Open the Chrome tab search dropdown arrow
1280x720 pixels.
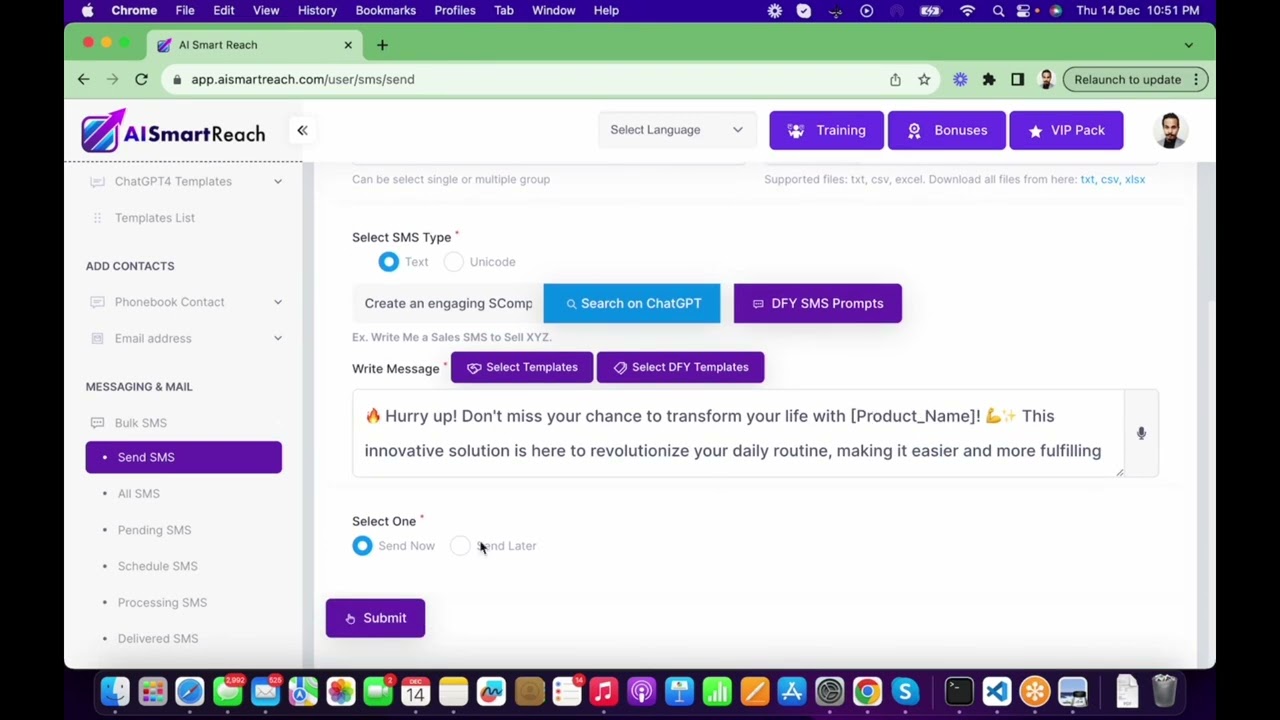(1188, 45)
